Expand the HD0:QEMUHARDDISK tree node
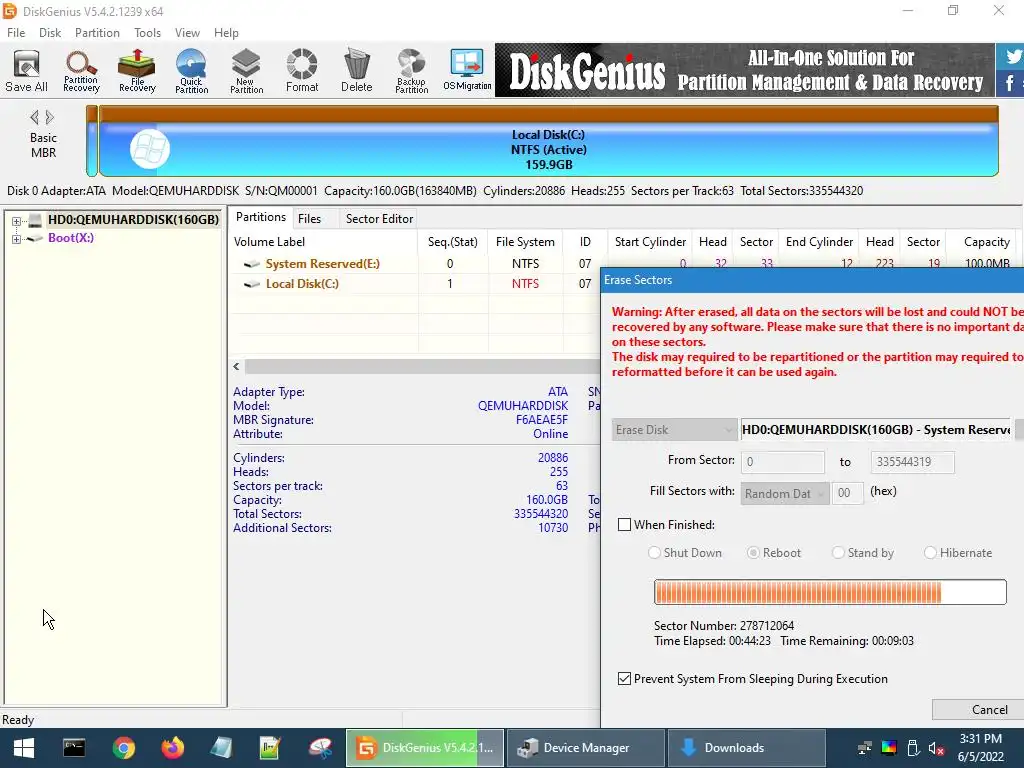 (16, 221)
